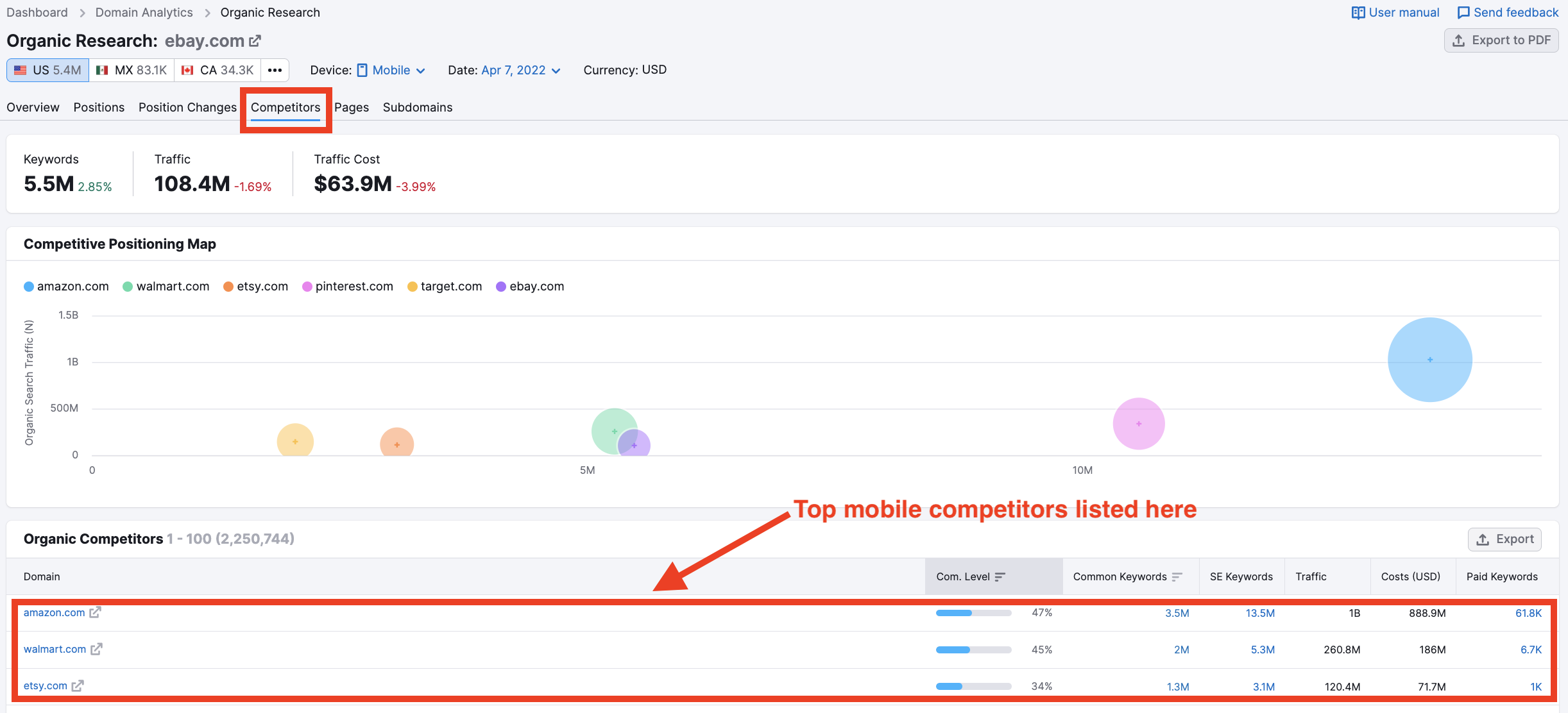Open the walmart.com domain link
This screenshot has width=1568, height=713.
coord(55,649)
